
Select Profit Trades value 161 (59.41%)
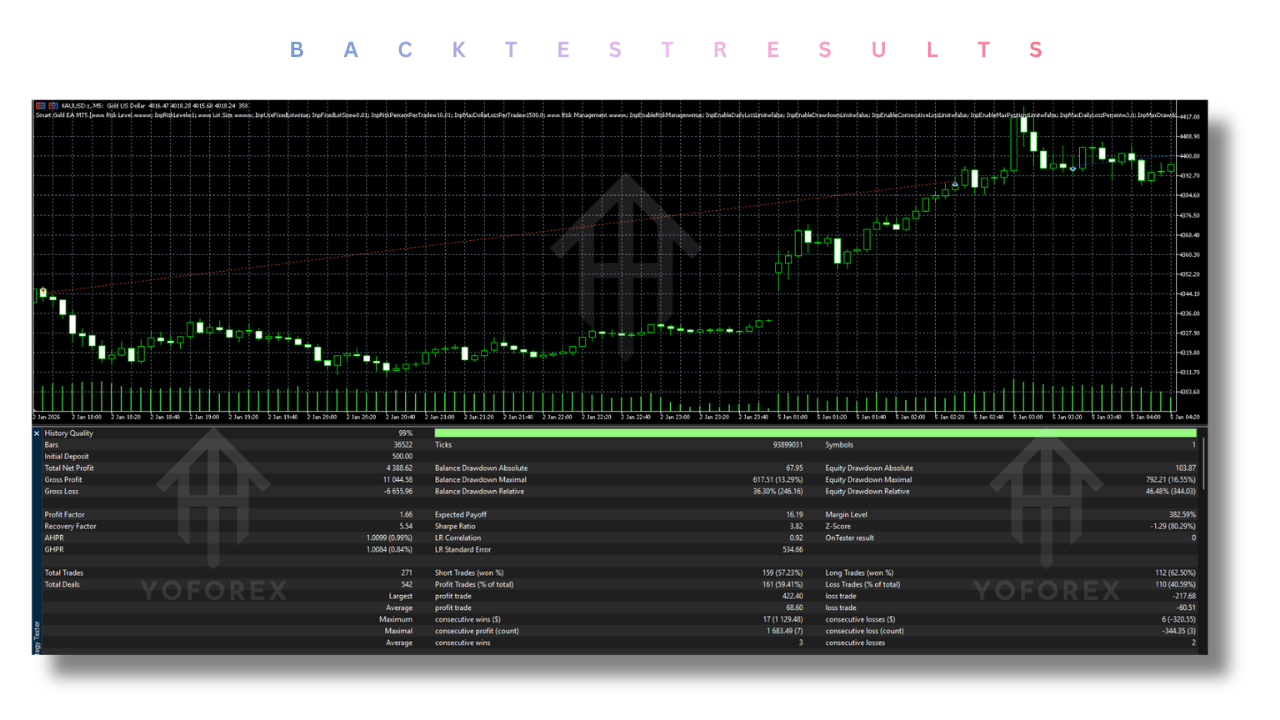(x=783, y=585)
